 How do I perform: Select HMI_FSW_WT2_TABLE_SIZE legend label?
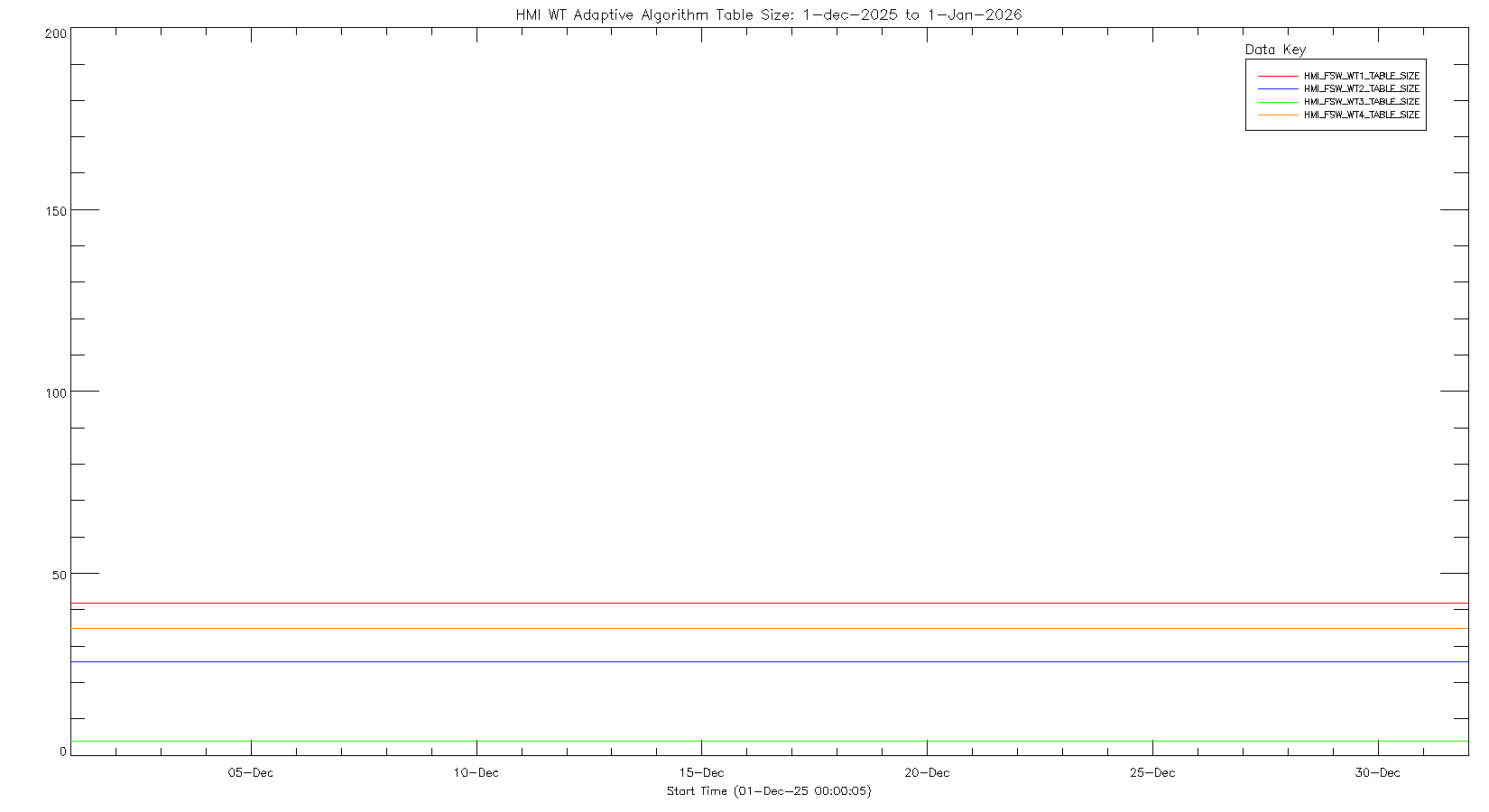[x=1361, y=89]
